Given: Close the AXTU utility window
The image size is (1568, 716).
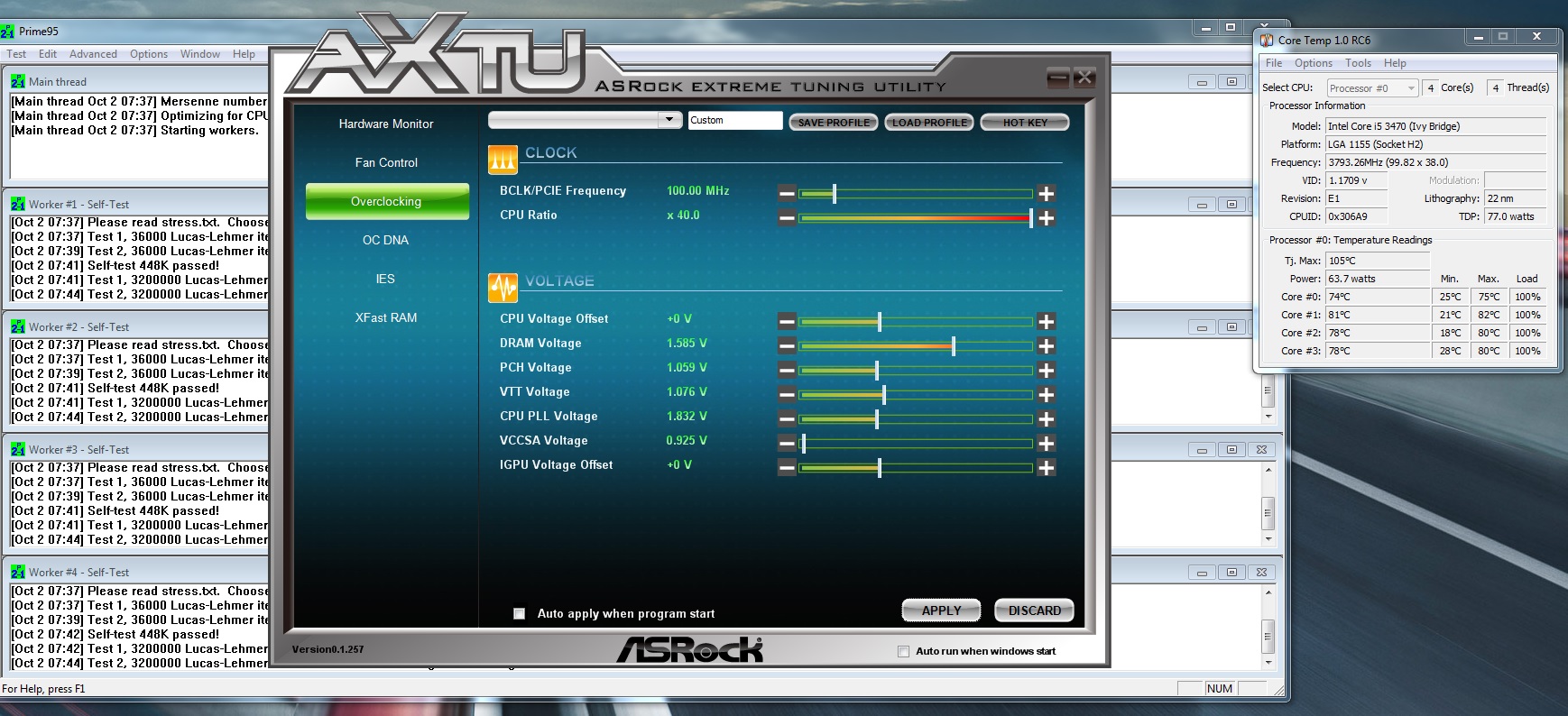Looking at the screenshot, I should [1084, 78].
